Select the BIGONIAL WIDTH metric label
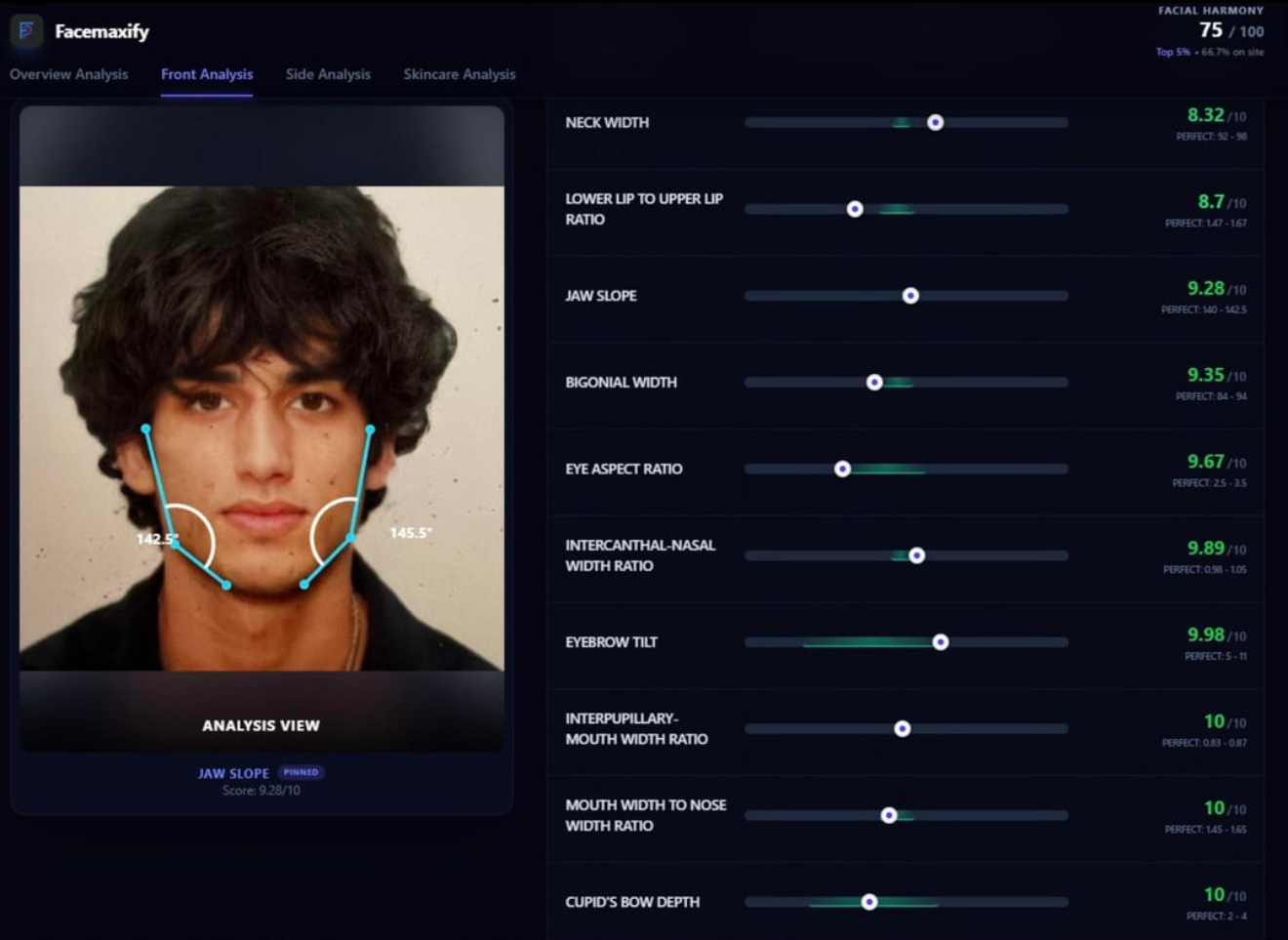The image size is (1288, 940). [621, 383]
